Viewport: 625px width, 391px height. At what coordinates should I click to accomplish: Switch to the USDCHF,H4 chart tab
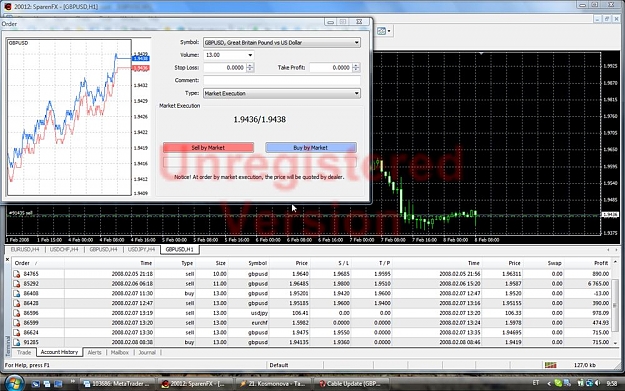pyautogui.click(x=64, y=250)
